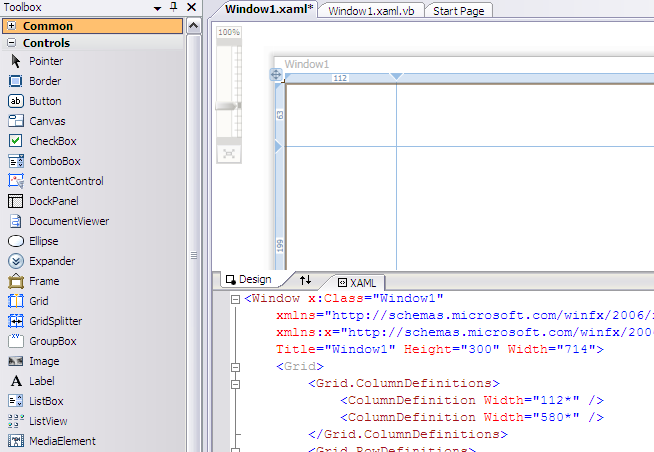Click the 112 column width label

[340, 78]
